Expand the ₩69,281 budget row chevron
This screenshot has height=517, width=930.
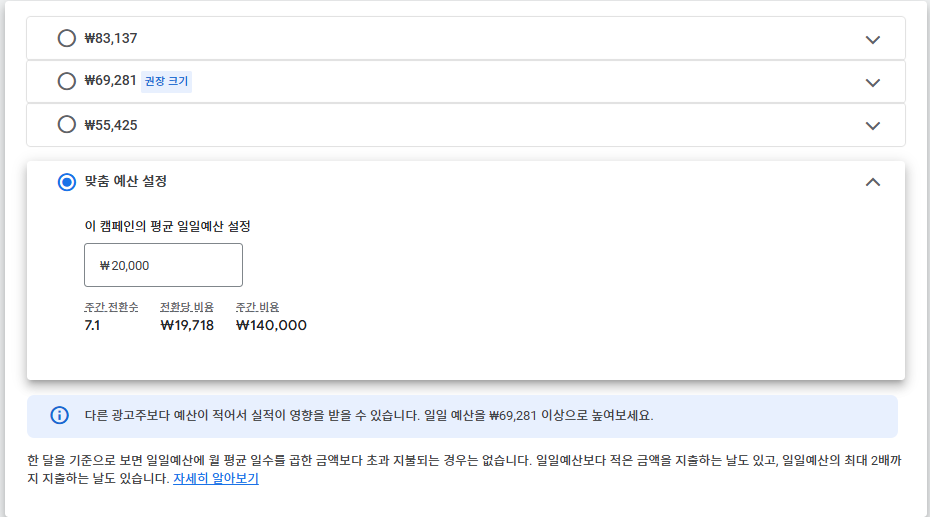[x=872, y=82]
